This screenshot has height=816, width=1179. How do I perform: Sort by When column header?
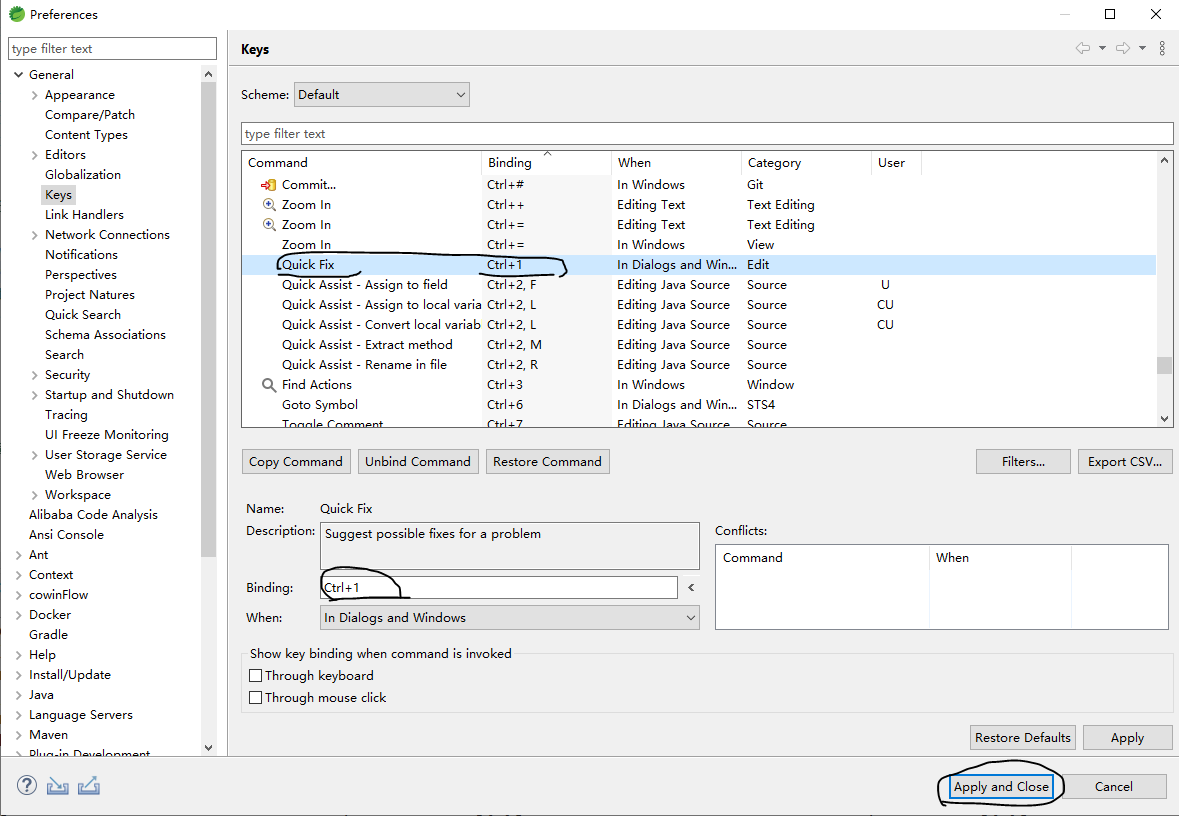(x=677, y=162)
